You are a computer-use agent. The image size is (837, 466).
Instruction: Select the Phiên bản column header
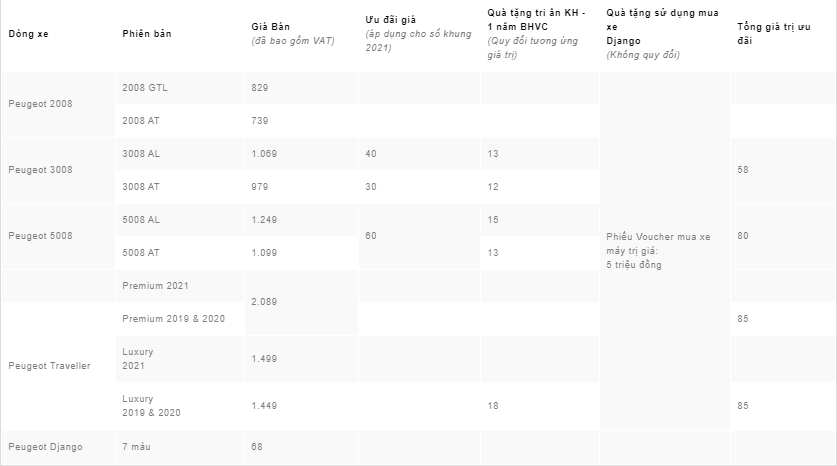pos(147,34)
